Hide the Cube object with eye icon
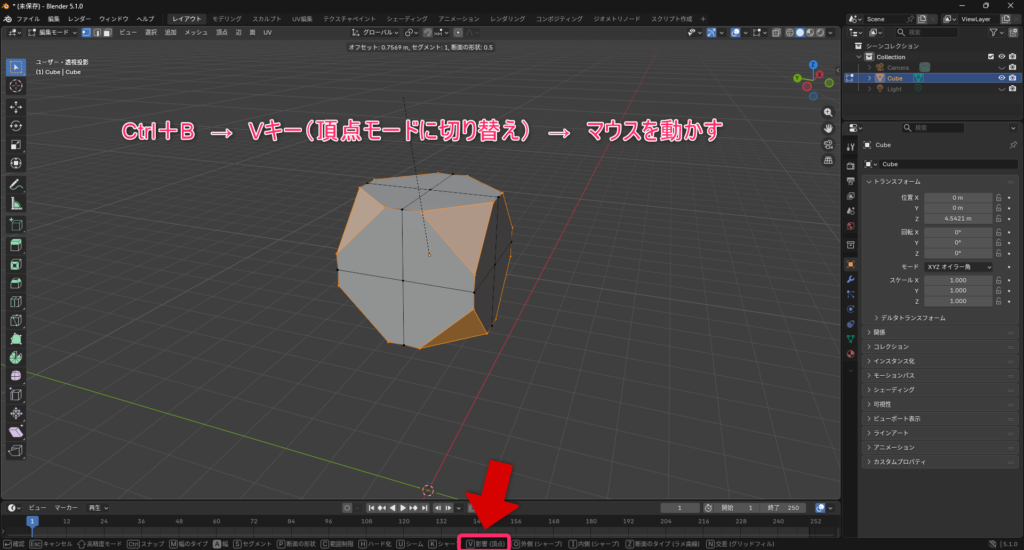 (1001, 77)
